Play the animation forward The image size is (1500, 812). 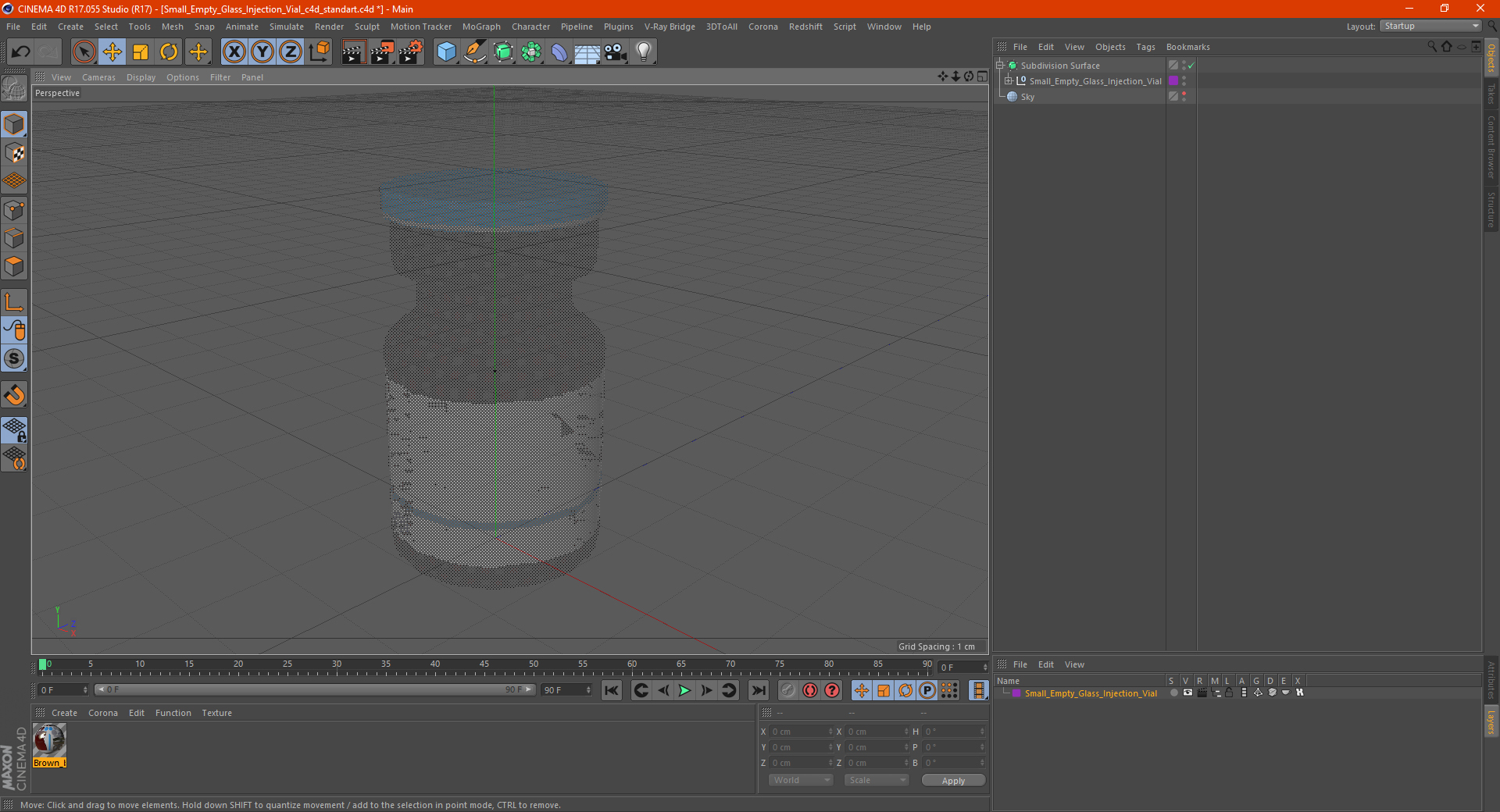(x=684, y=690)
